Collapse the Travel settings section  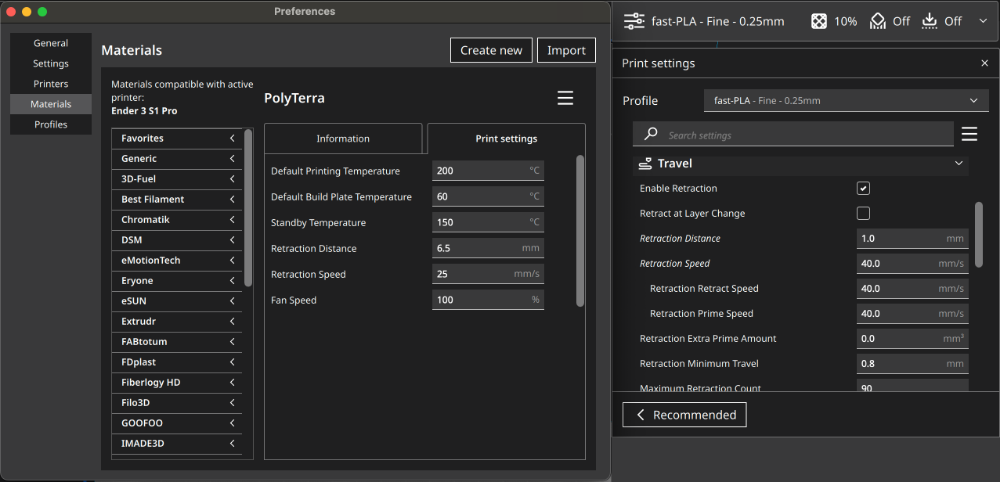(x=959, y=164)
